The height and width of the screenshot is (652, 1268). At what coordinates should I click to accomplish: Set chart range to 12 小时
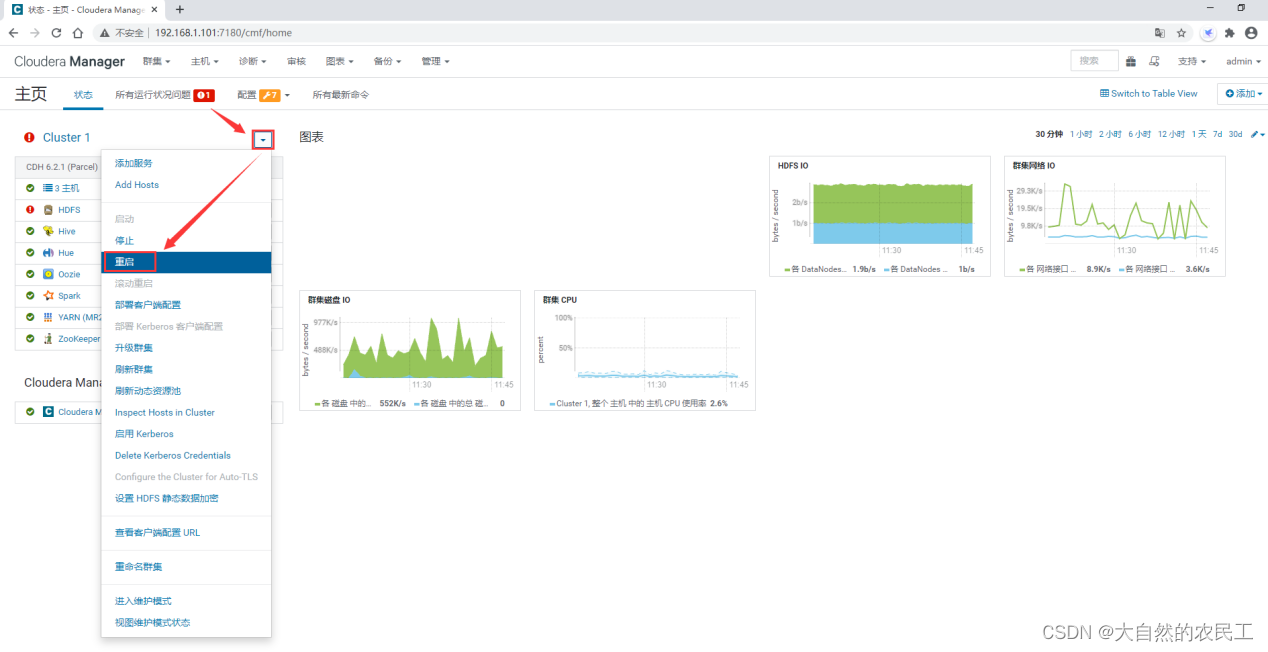click(1171, 134)
